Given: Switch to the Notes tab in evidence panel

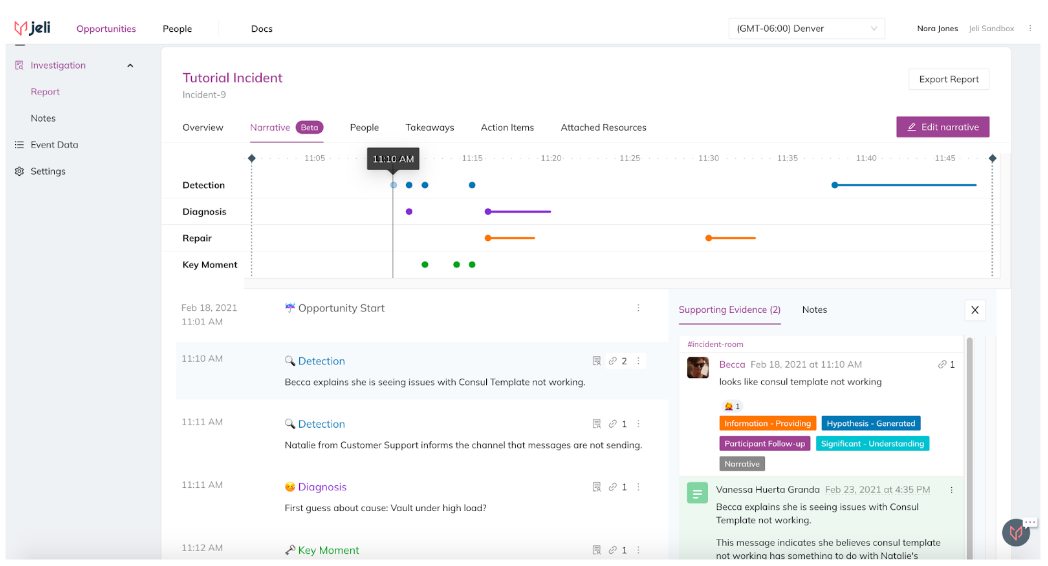Looking at the screenshot, I should pyautogui.click(x=814, y=310).
